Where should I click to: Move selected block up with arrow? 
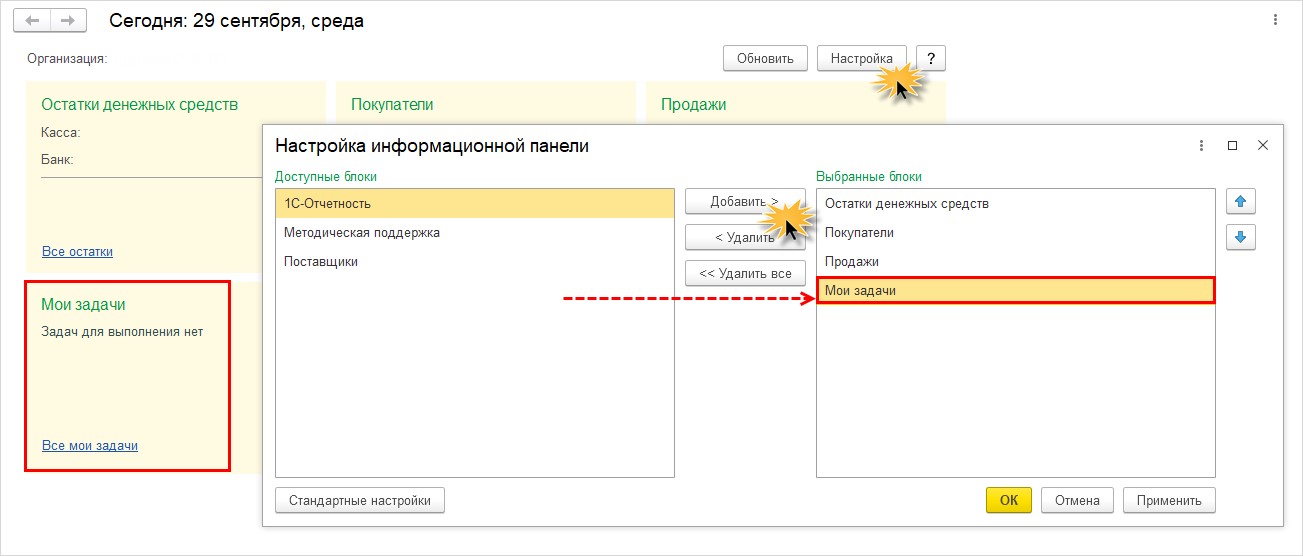[1241, 202]
